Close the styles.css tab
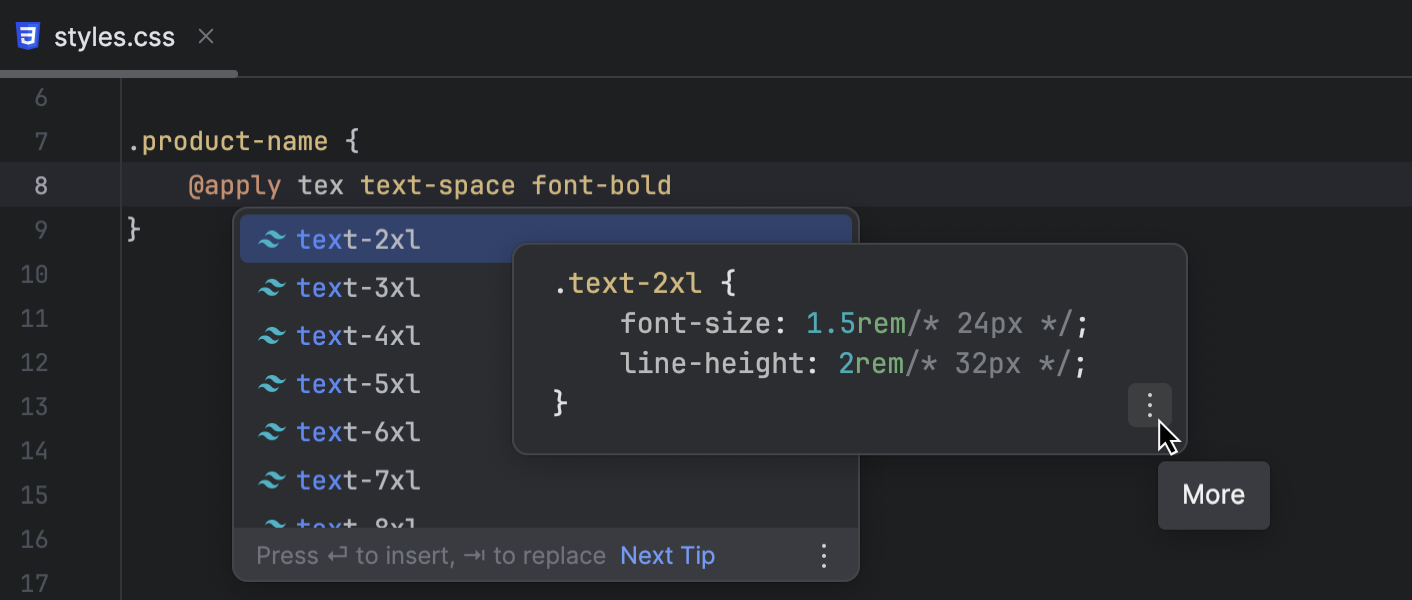1412x600 pixels. (205, 36)
